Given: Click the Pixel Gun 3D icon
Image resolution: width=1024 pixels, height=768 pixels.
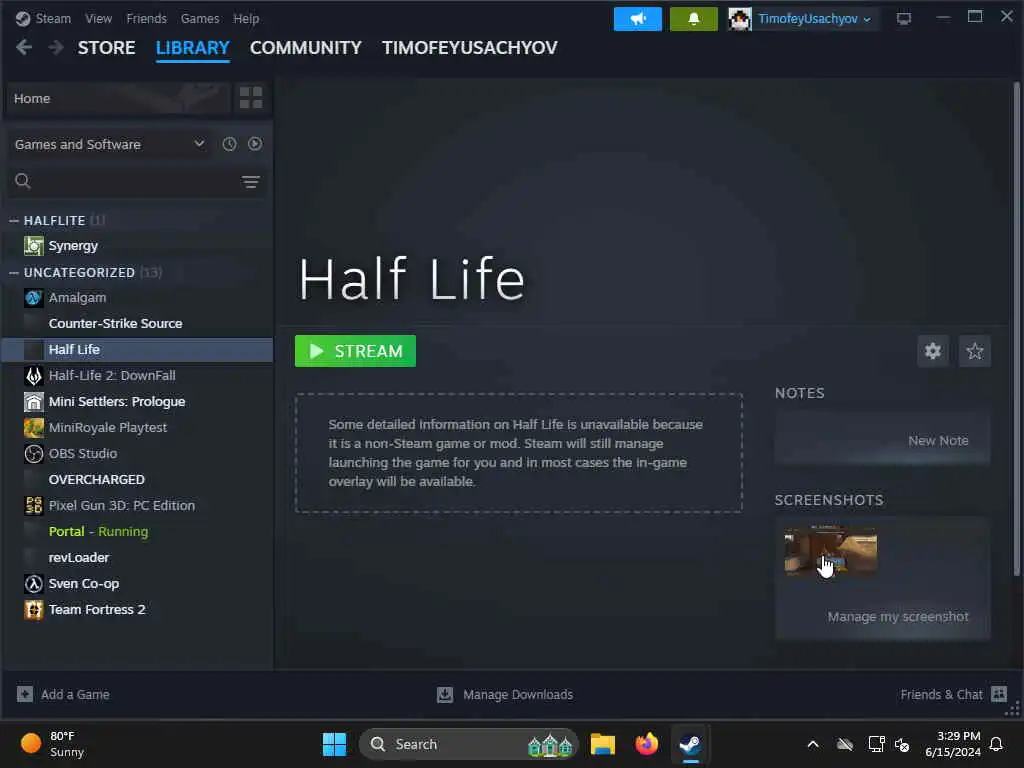Looking at the screenshot, I should (x=33, y=505).
